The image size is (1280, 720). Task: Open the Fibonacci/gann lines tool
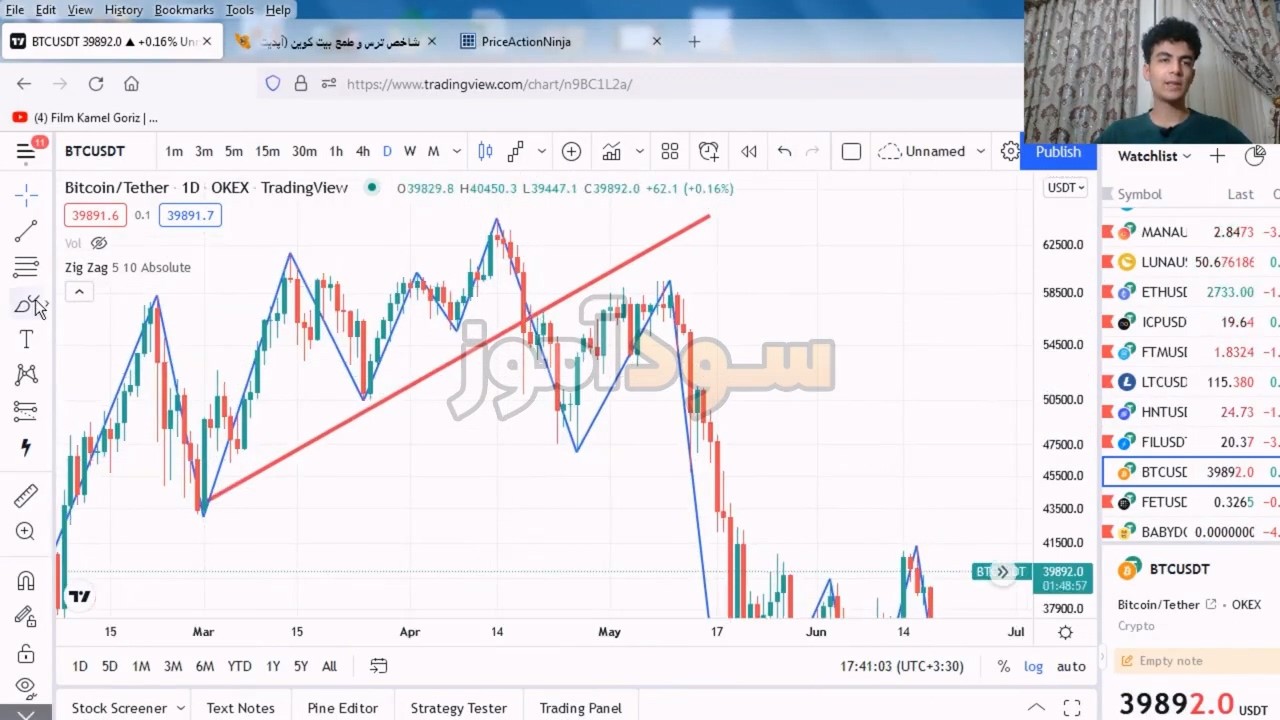click(26, 267)
